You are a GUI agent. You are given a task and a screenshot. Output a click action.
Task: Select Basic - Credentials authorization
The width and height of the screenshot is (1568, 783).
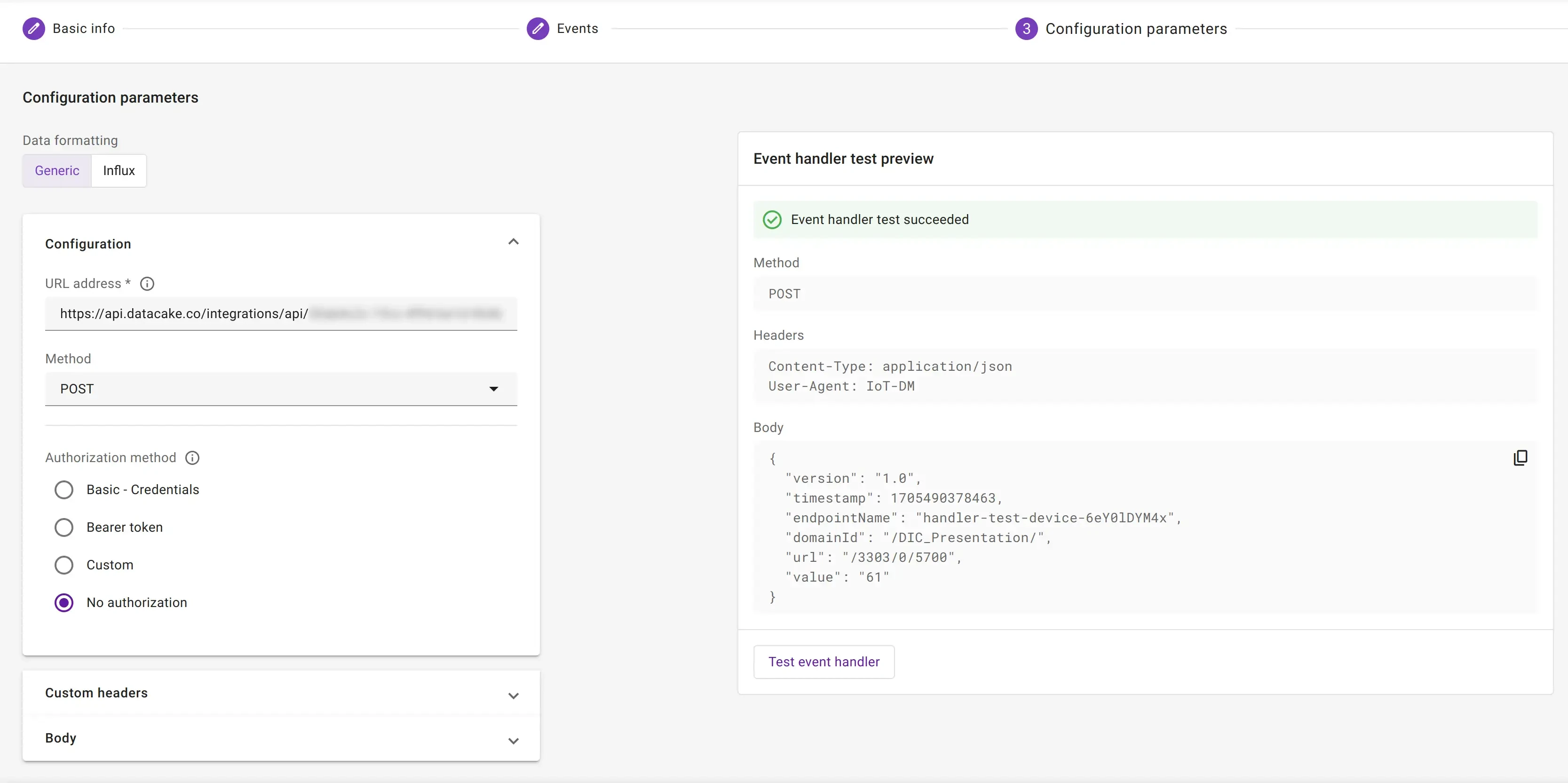coord(64,490)
